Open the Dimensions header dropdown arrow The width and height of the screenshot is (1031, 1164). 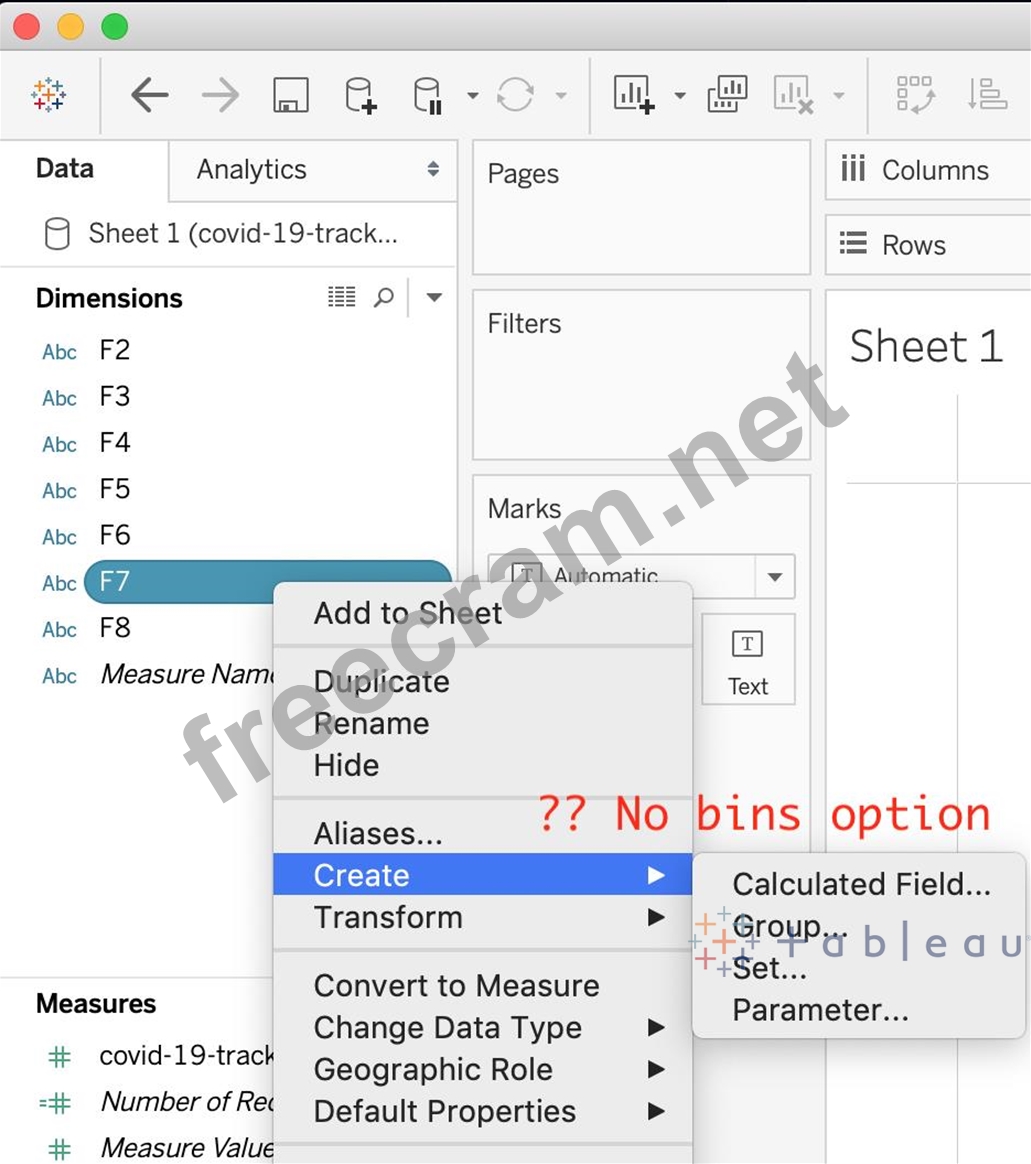click(434, 298)
